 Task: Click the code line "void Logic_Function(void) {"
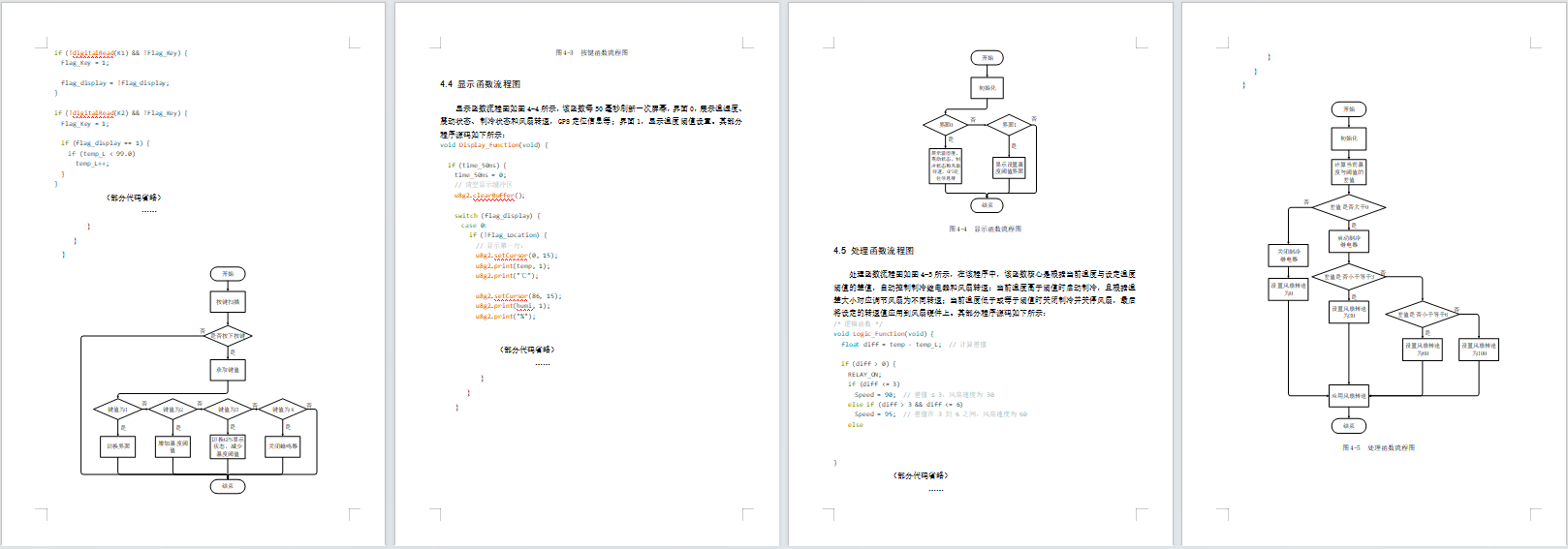coord(884,334)
